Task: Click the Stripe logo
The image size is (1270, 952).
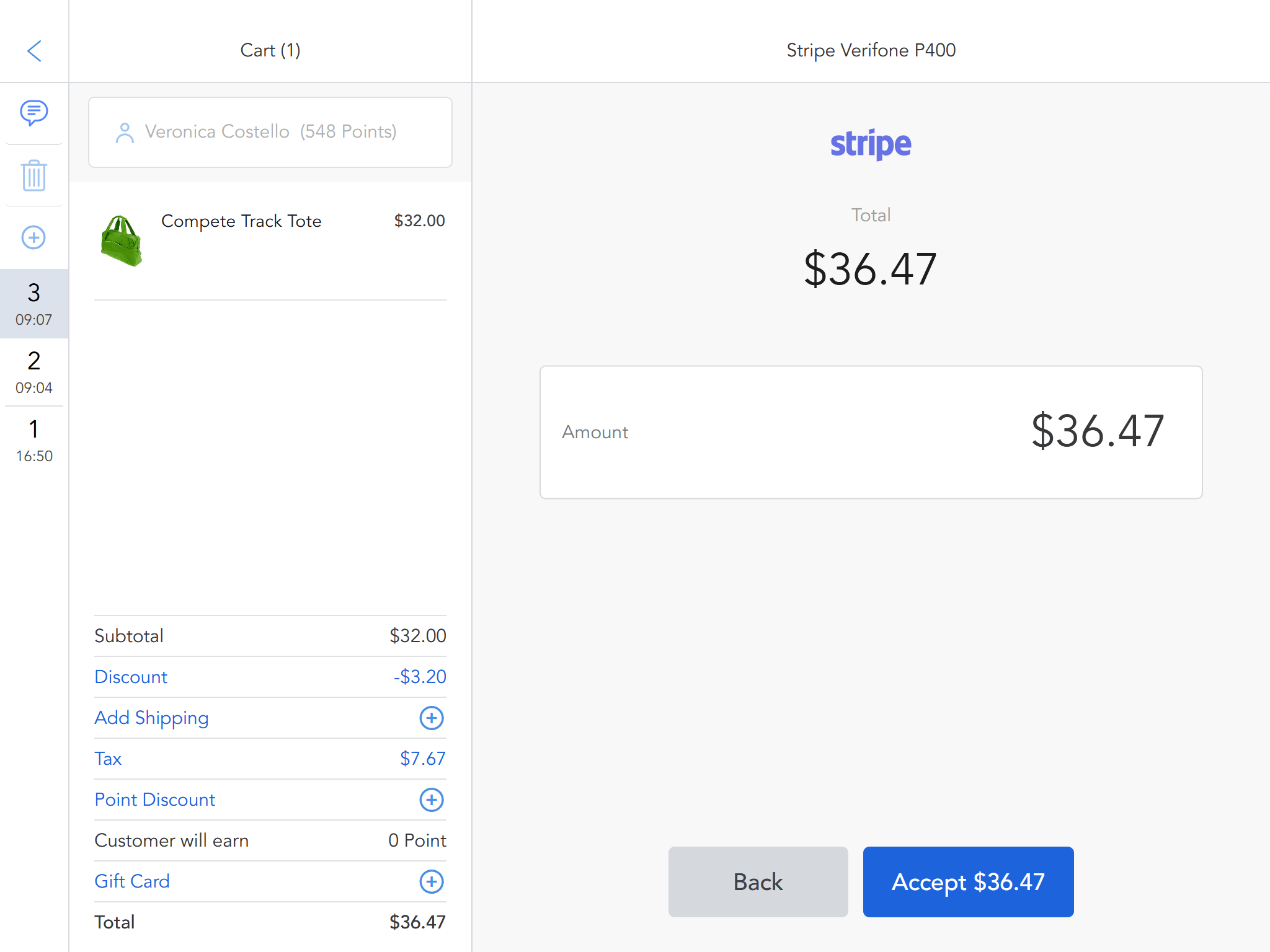Action: point(871,144)
